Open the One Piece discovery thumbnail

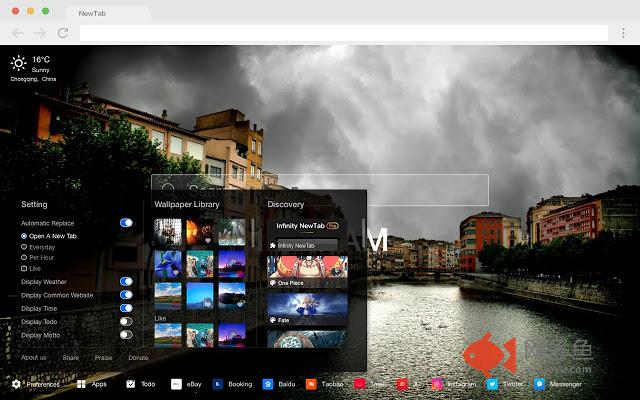tap(307, 271)
